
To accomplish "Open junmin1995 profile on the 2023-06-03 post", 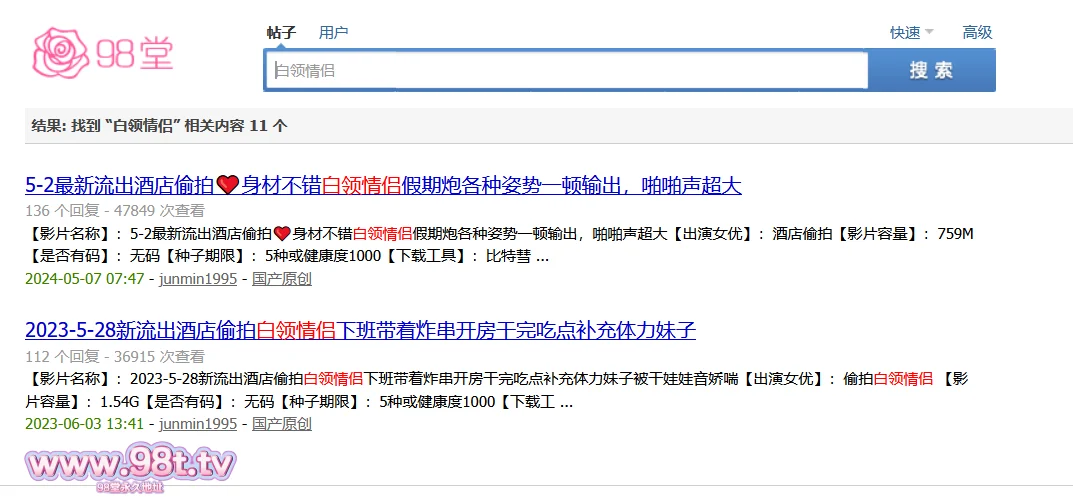I will [x=198, y=424].
